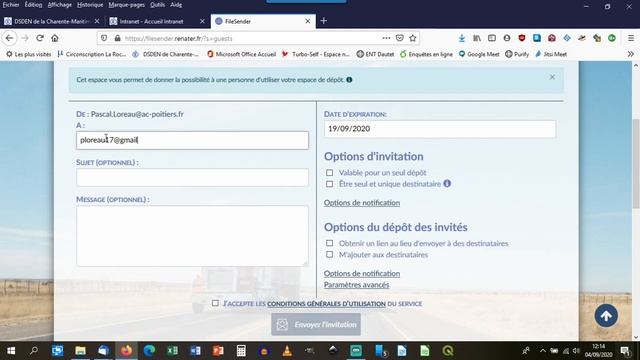Click the Sujet optional field

[x=192, y=178]
